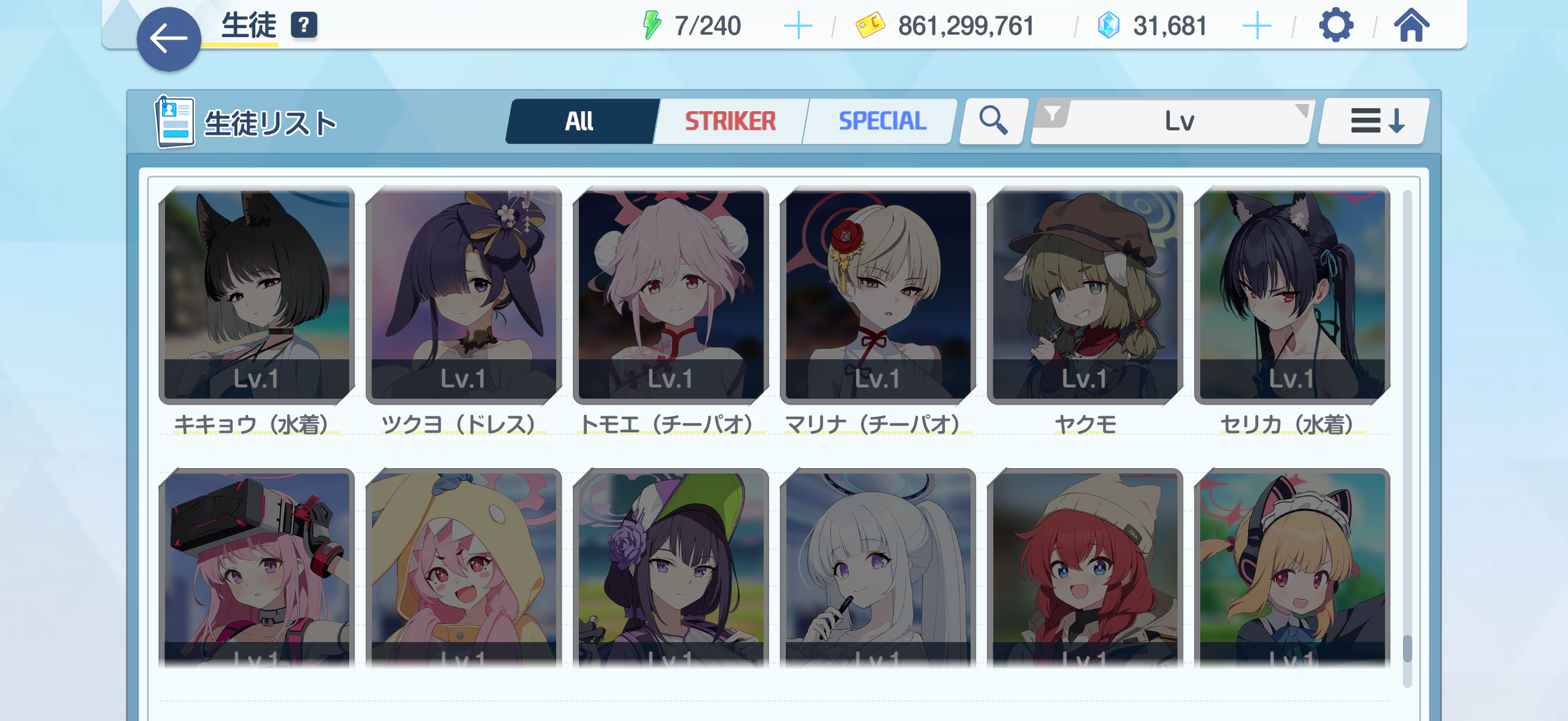Open the Lv sort filter dropdown
The width and height of the screenshot is (1568, 721).
pos(1172,121)
